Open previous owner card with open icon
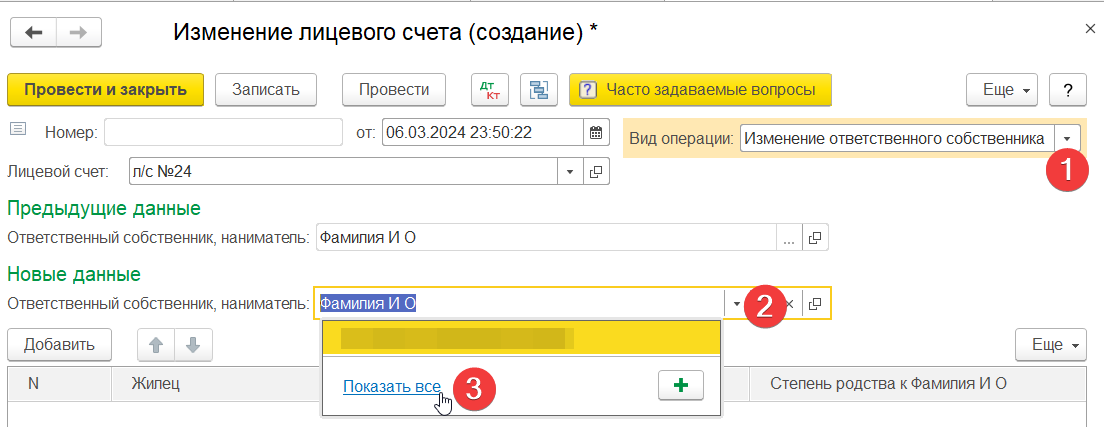The height and width of the screenshot is (427, 1104). coord(815,238)
